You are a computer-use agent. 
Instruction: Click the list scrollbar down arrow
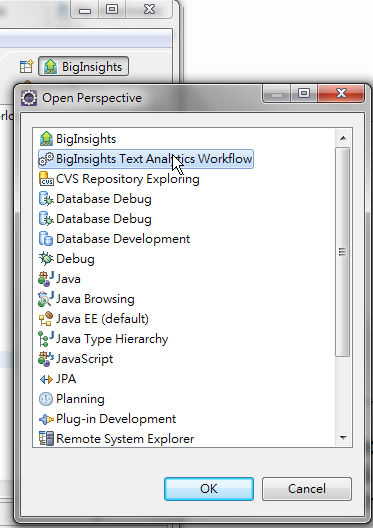pyautogui.click(x=343, y=438)
